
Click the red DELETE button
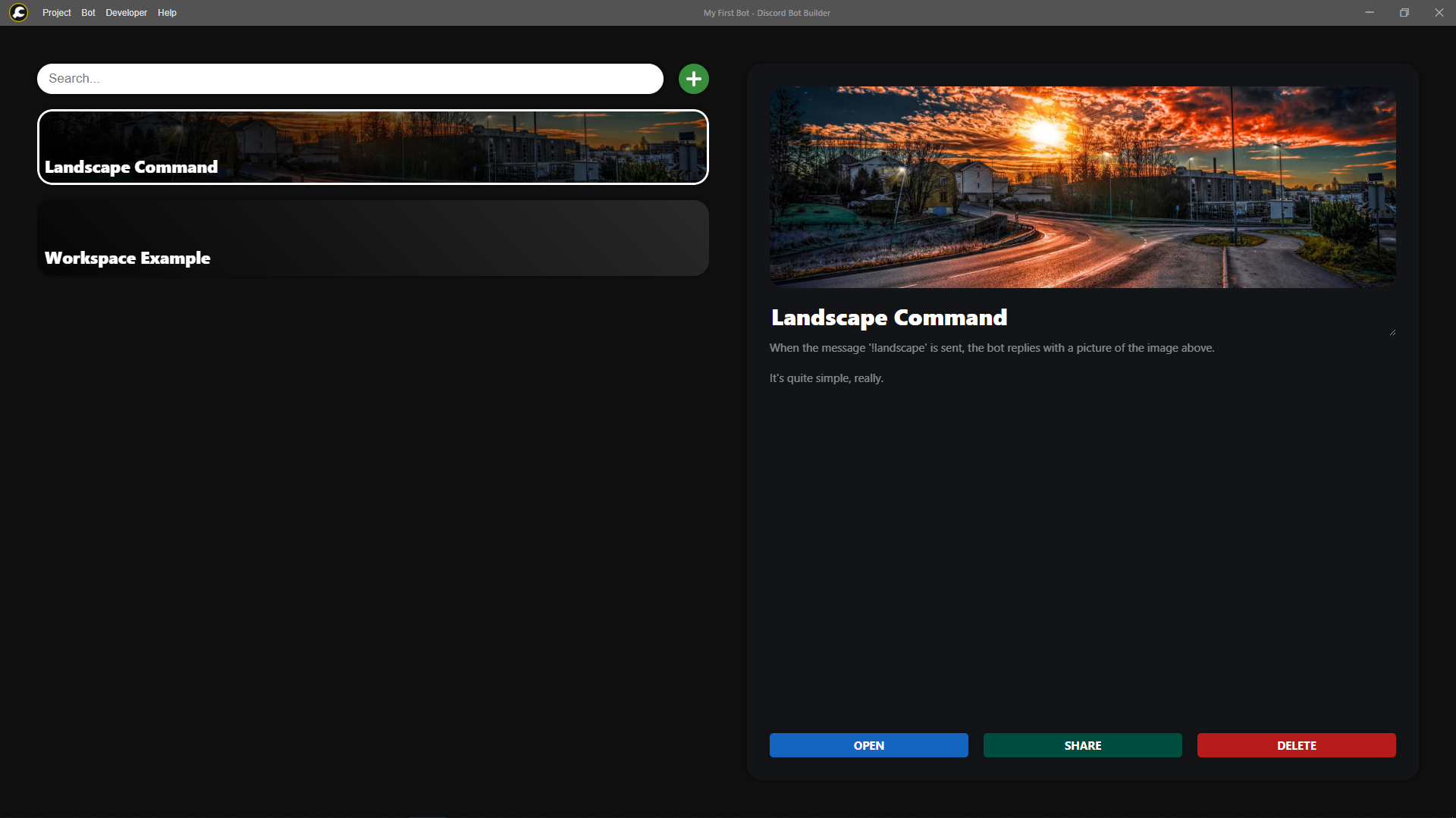1297,745
